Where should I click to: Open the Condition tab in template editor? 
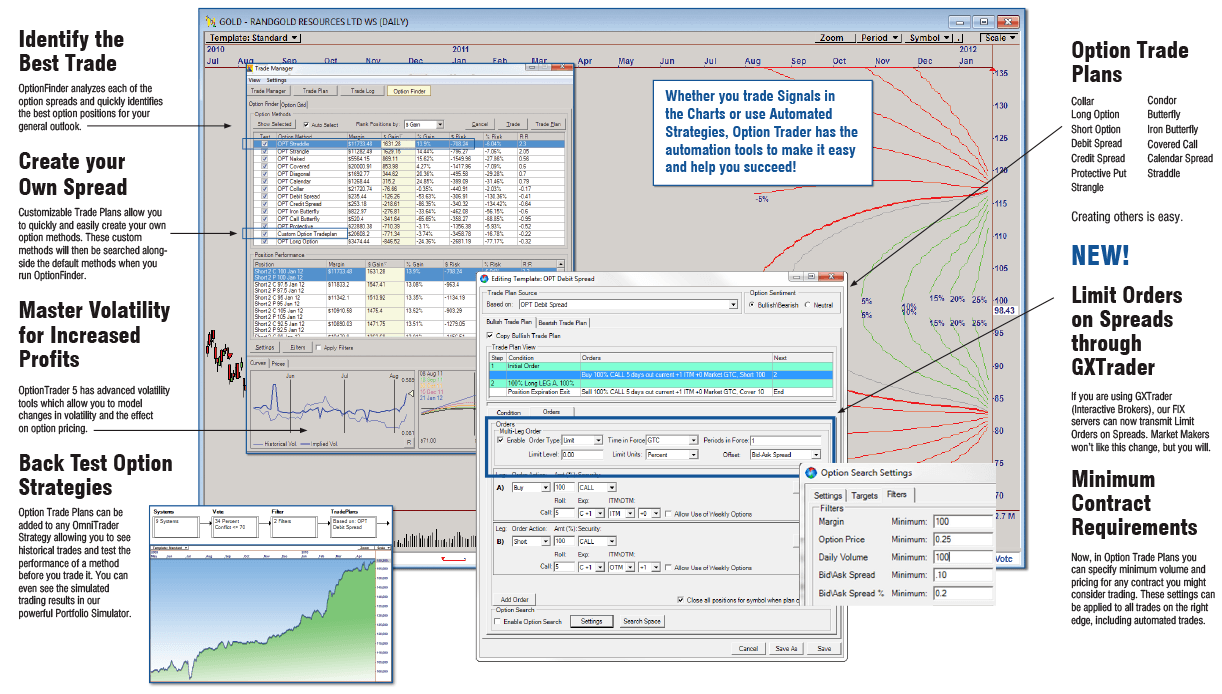(x=508, y=412)
